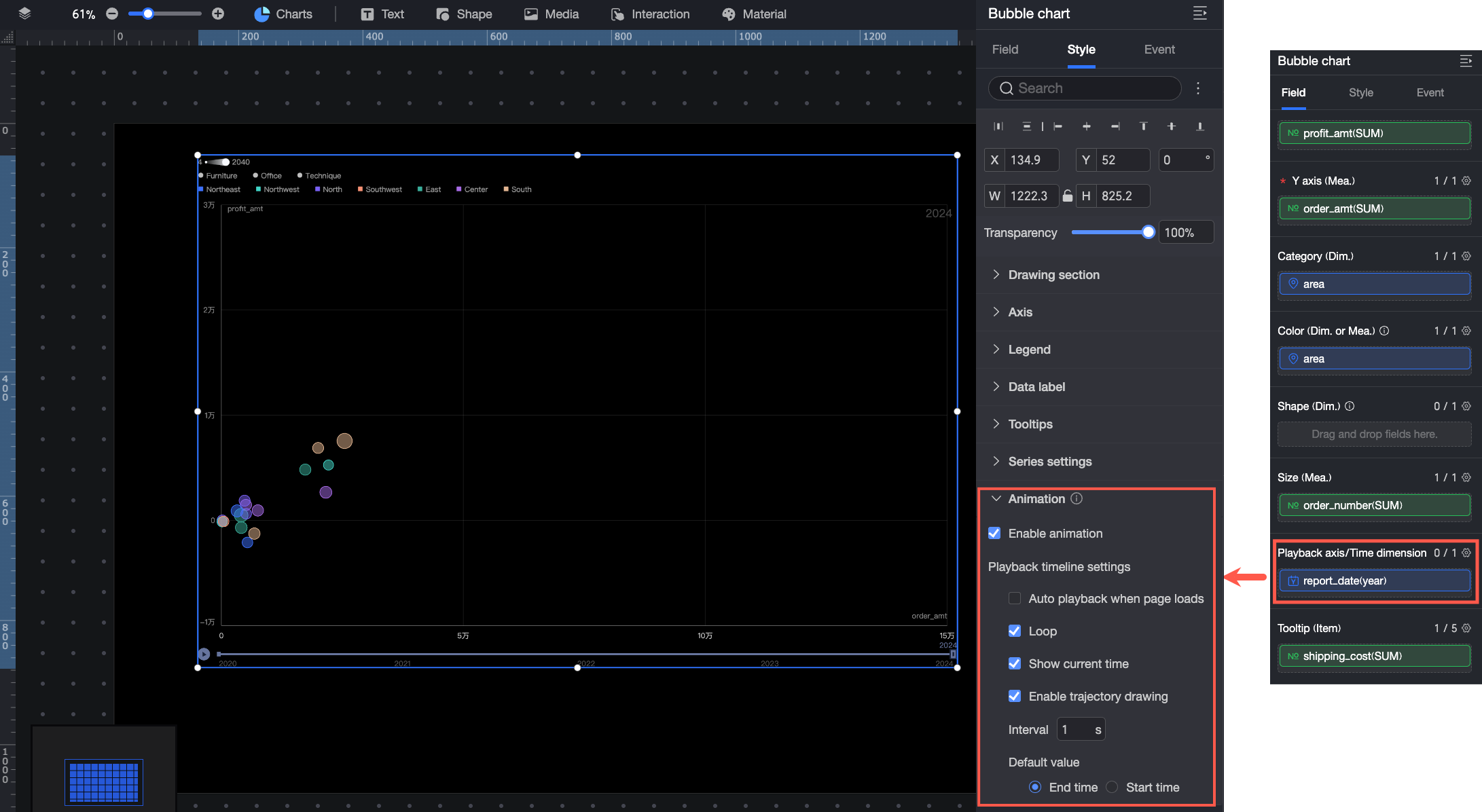Edit the Interval seconds field
1482x812 pixels.
pyautogui.click(x=1081, y=730)
